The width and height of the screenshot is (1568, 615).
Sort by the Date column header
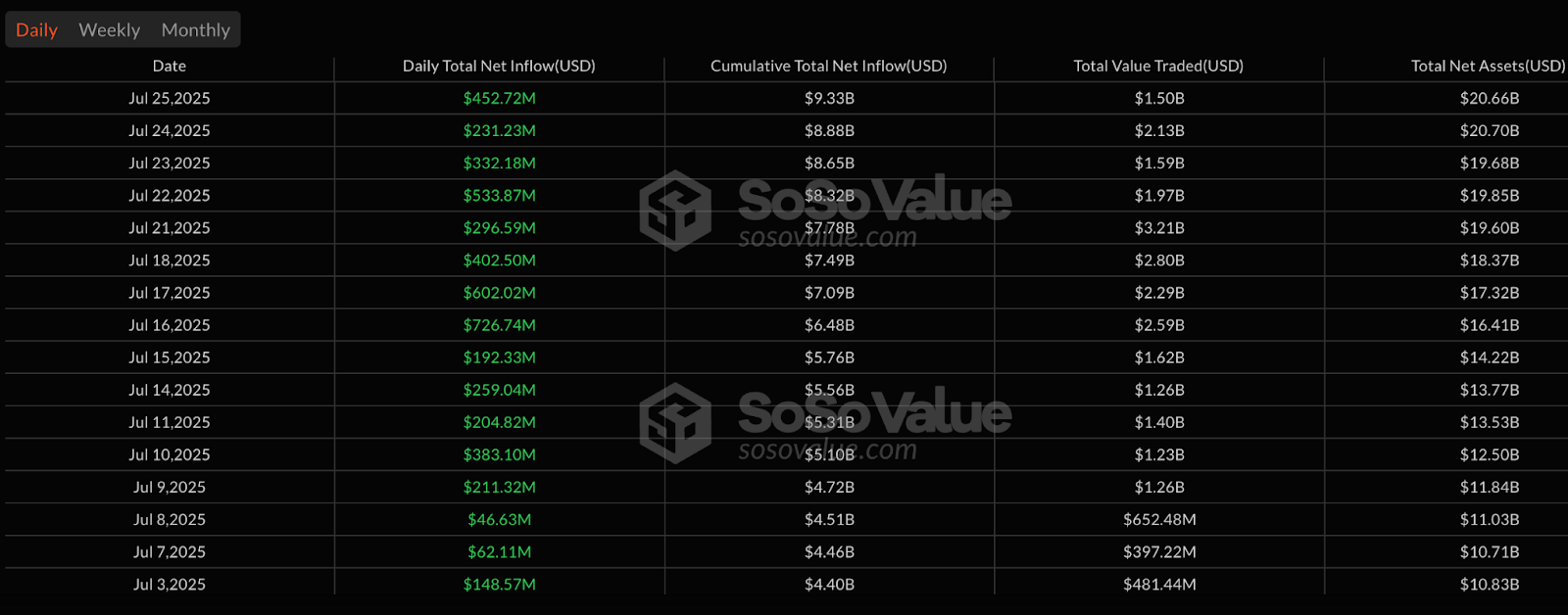pos(169,66)
